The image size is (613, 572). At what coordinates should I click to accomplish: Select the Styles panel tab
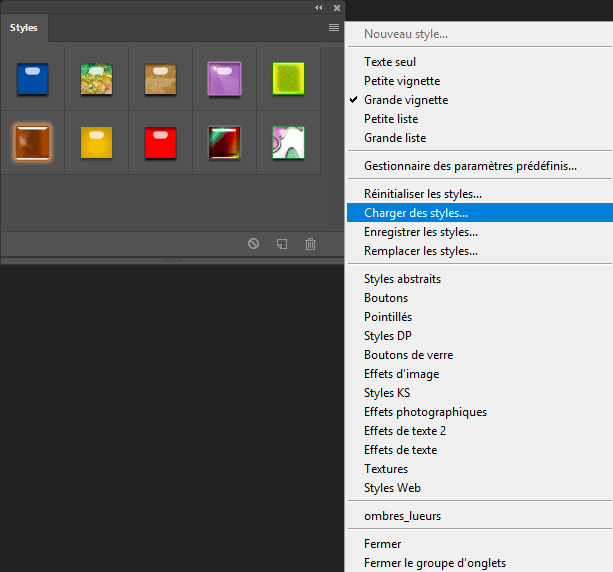(24, 28)
